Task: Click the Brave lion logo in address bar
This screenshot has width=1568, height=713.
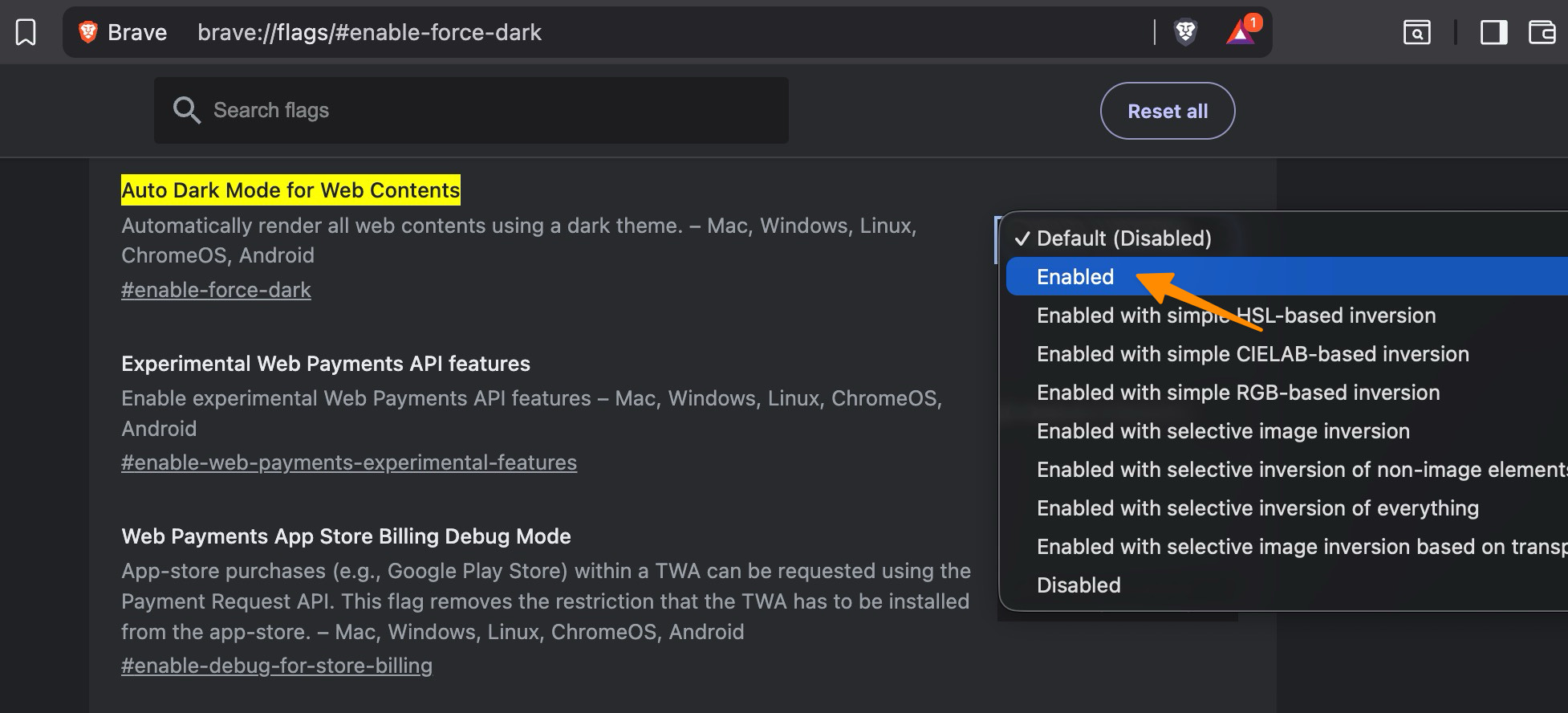Action: [x=87, y=32]
